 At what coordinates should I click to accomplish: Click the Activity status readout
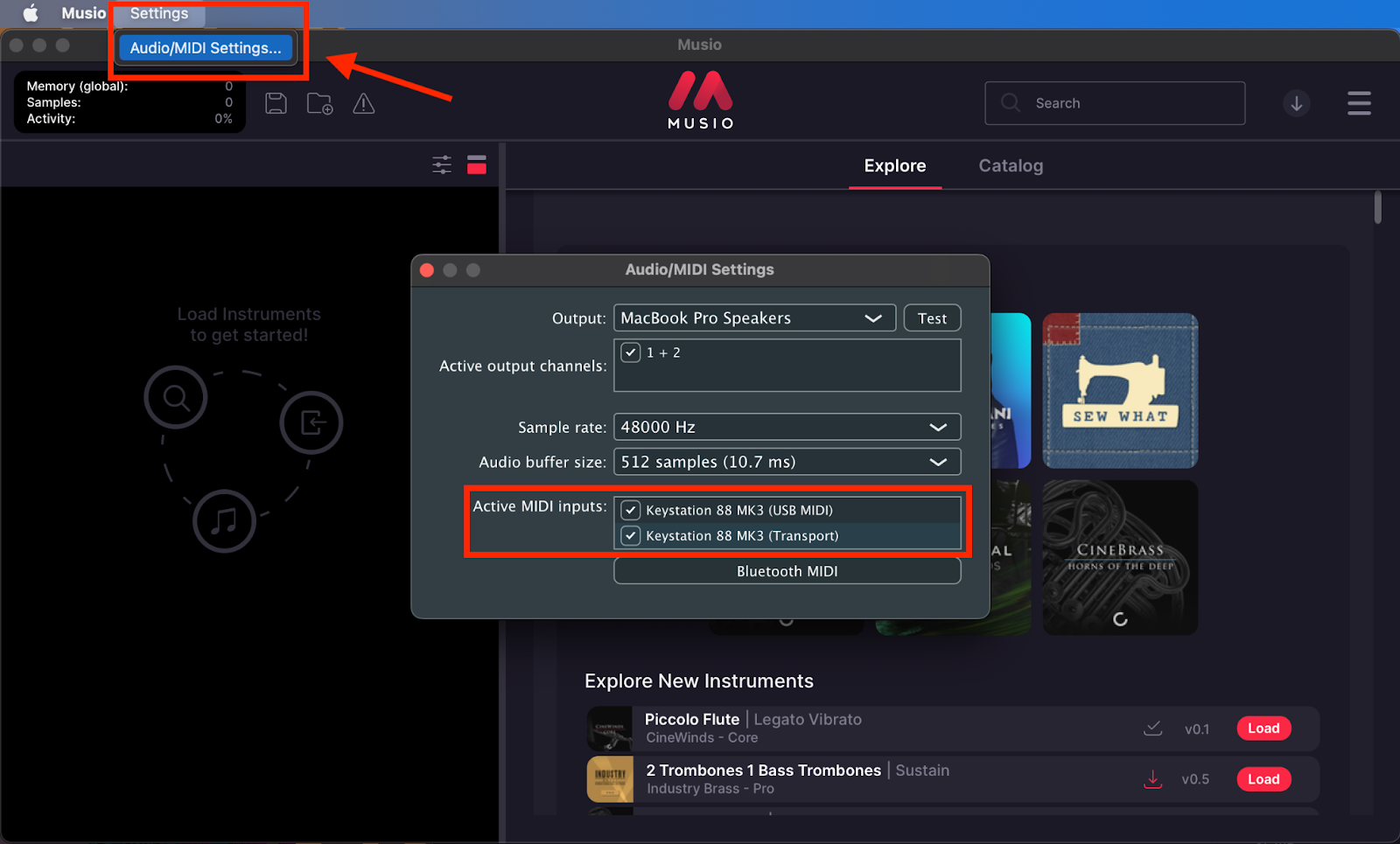pos(129,118)
